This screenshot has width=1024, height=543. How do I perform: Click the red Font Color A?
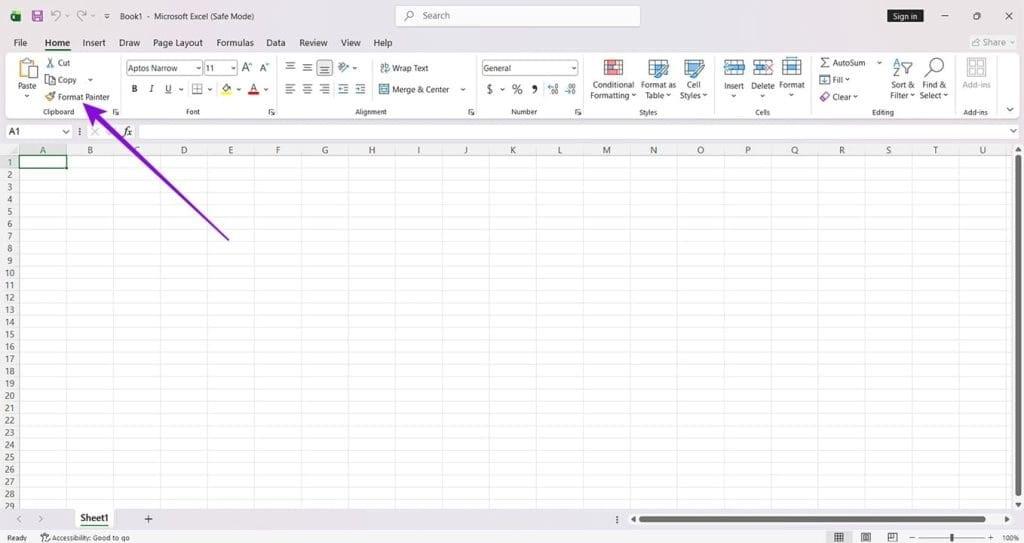254,89
